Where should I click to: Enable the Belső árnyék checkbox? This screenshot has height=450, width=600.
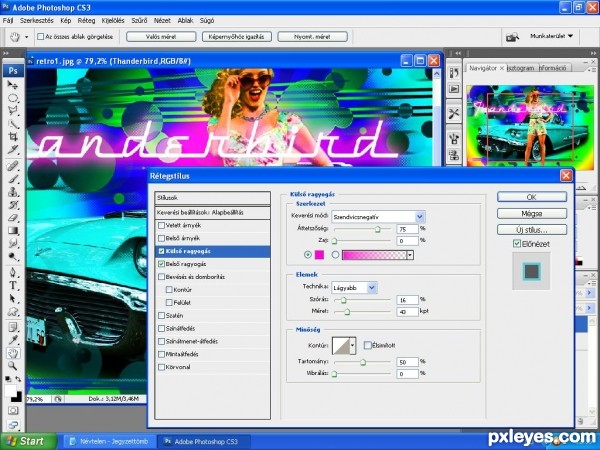[161, 238]
